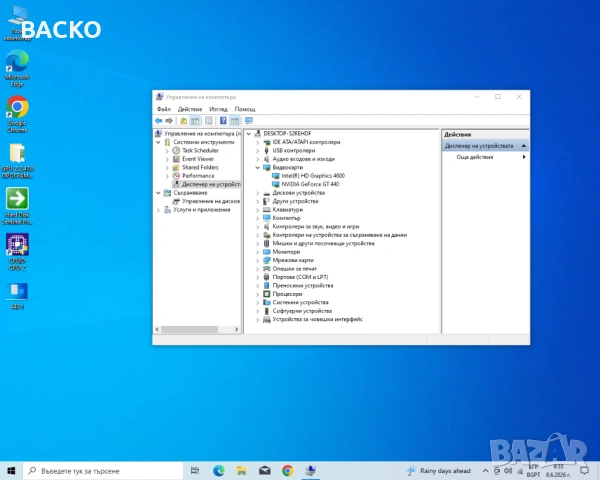
Task: Click right arrow of tree horizontal scrollbar
Action: point(236,329)
